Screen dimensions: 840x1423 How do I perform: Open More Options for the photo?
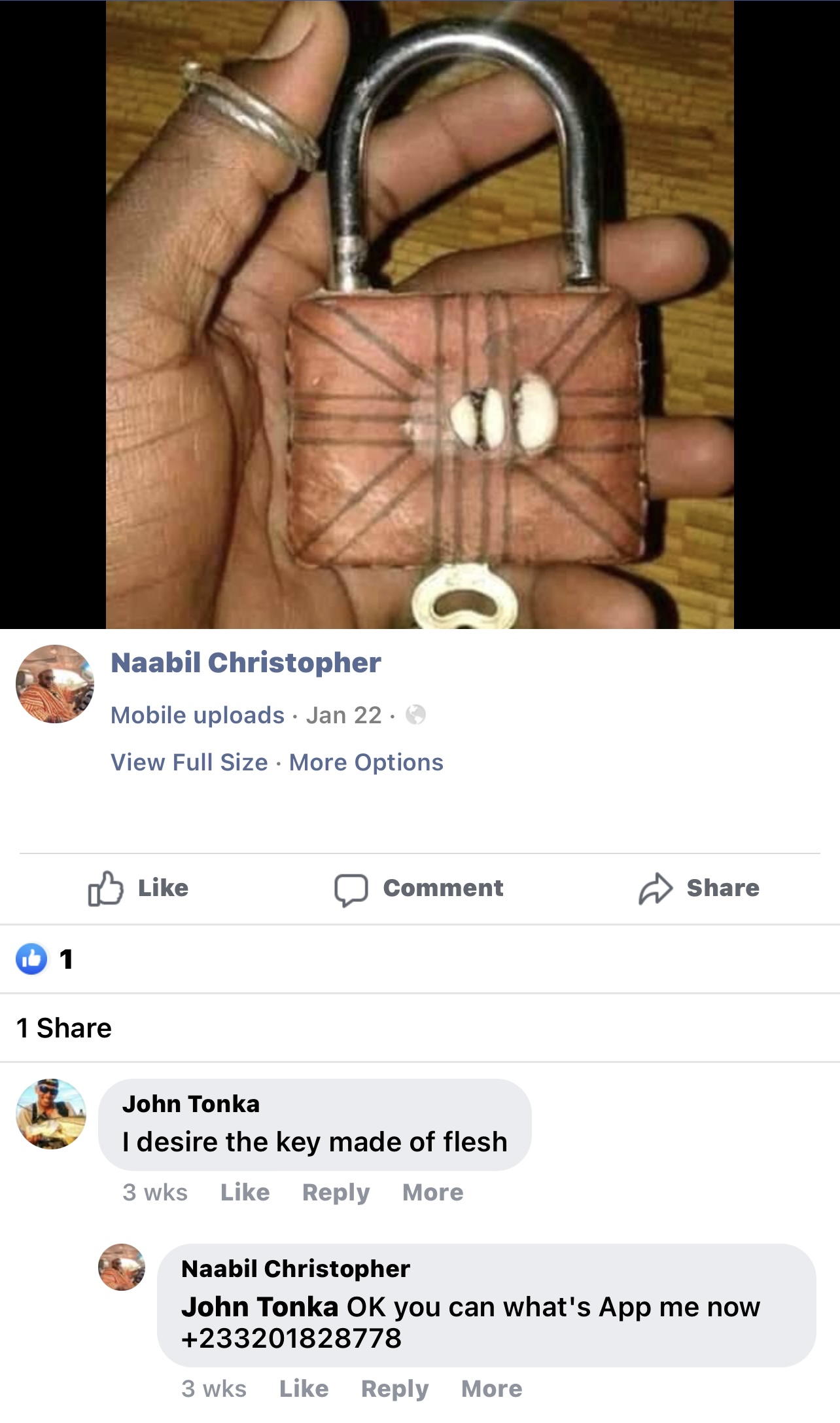click(366, 762)
